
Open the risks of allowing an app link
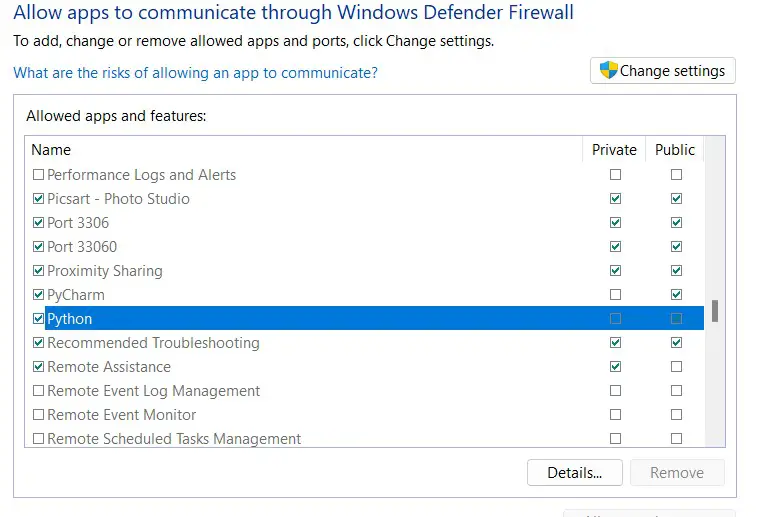point(195,73)
